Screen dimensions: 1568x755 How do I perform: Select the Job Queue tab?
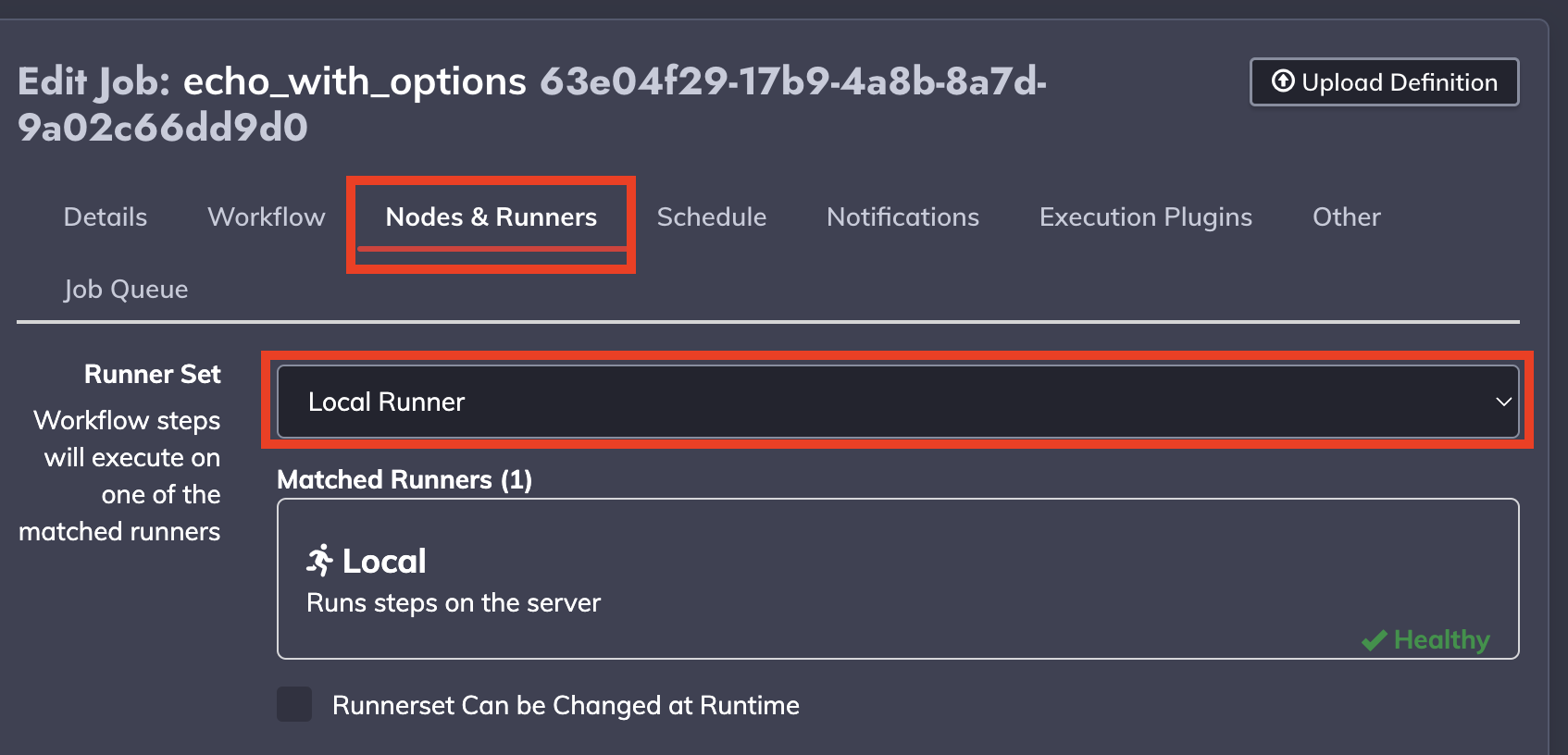126,289
